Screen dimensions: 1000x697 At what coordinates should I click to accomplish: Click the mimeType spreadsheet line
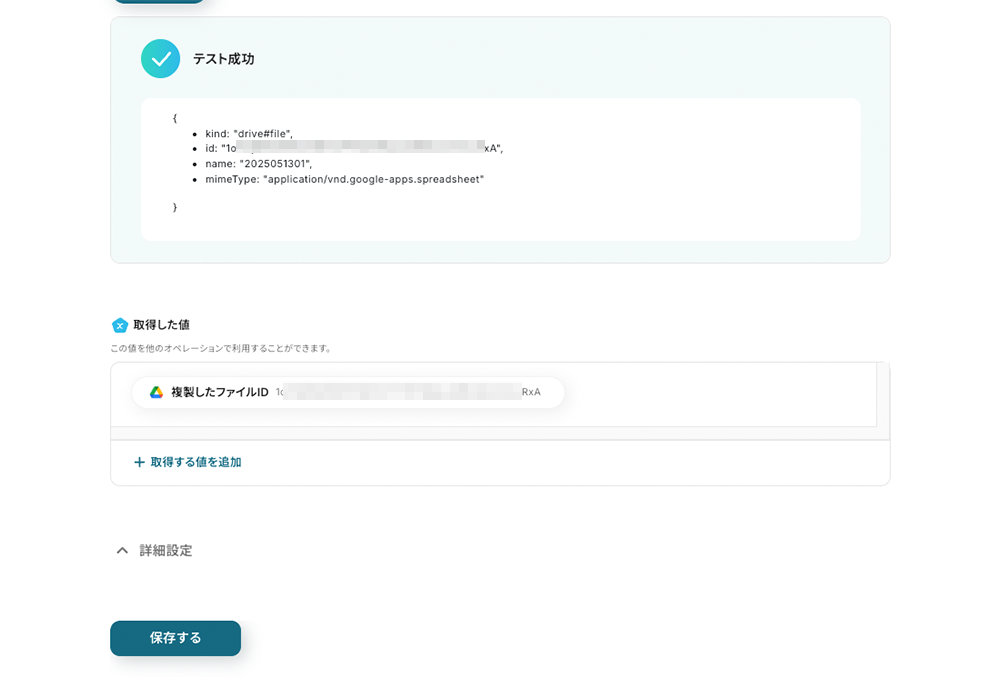tap(344, 179)
